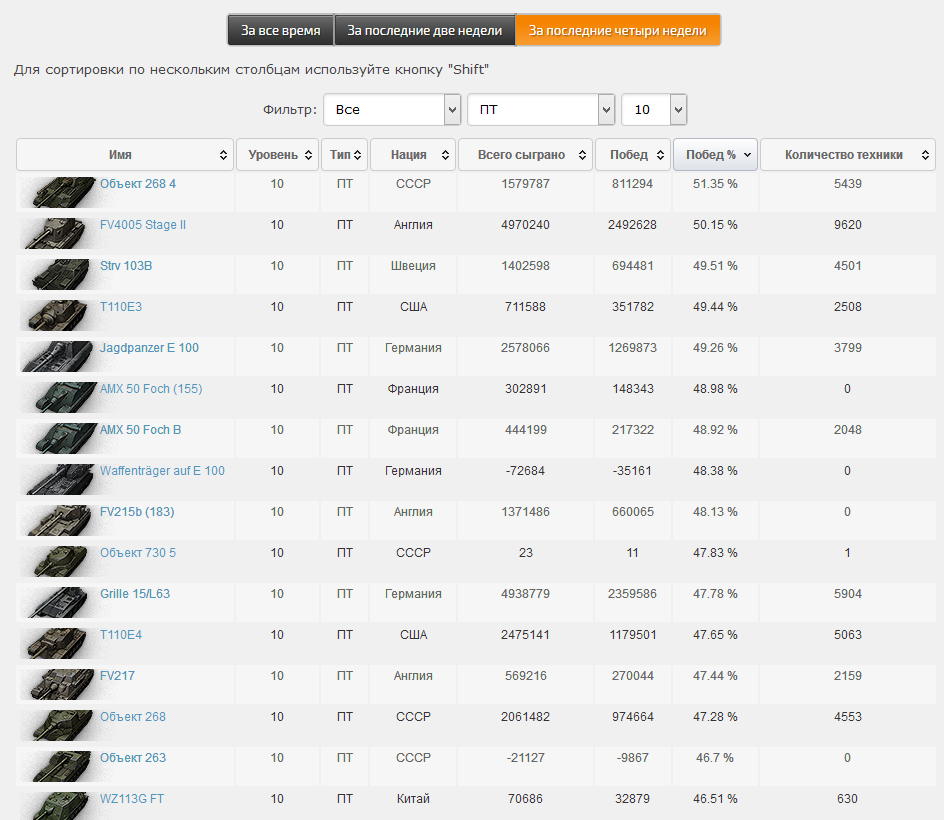Click the T110E4 tank icon

(x=58, y=643)
